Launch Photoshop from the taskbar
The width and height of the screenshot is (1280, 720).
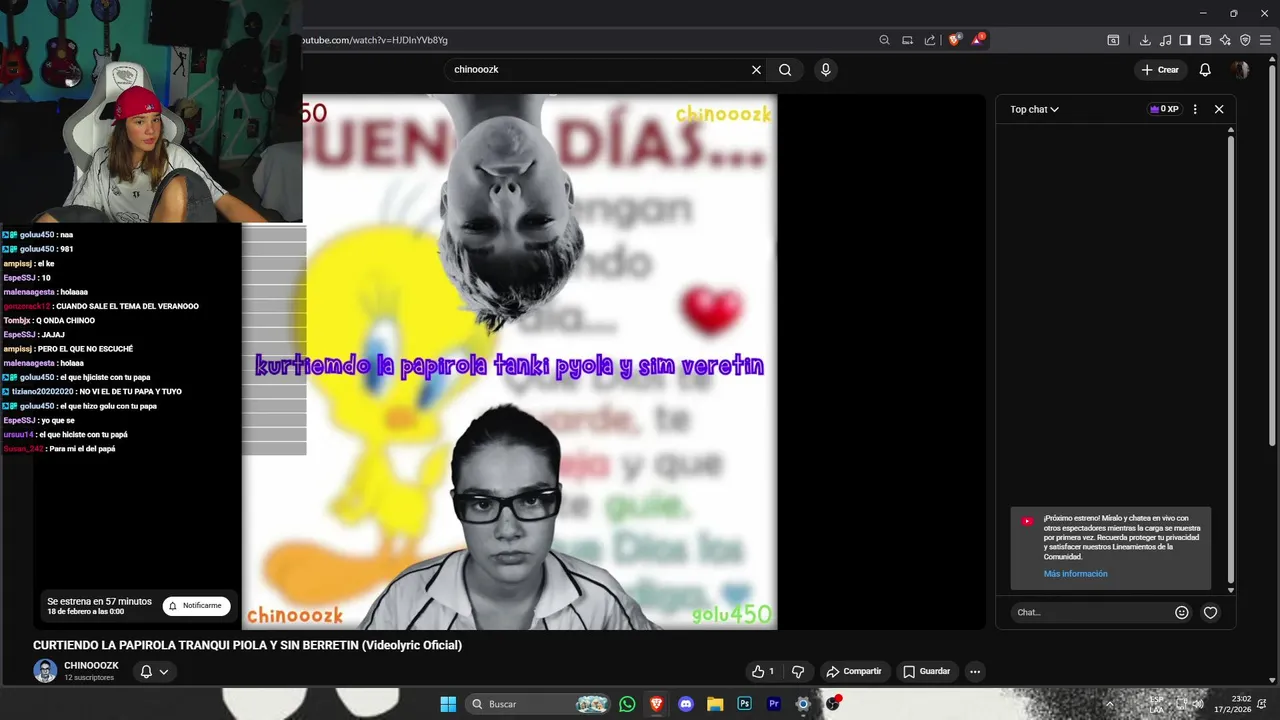click(744, 704)
